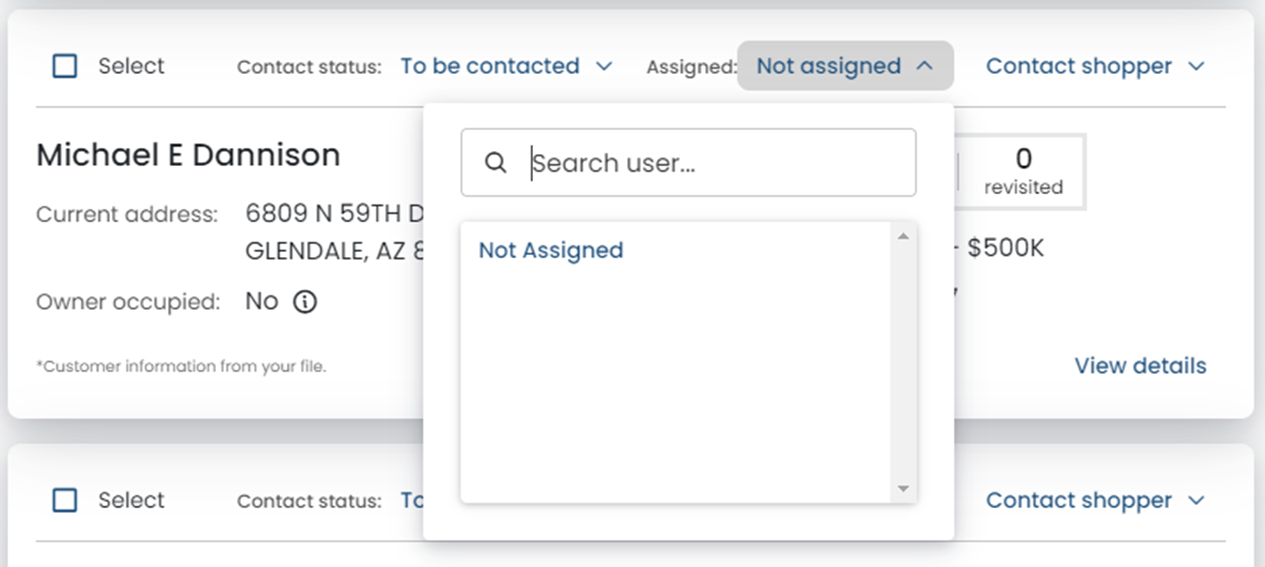Click the magnifier icon in the user search box
Image resolution: width=1265 pixels, height=567 pixels.
495,163
